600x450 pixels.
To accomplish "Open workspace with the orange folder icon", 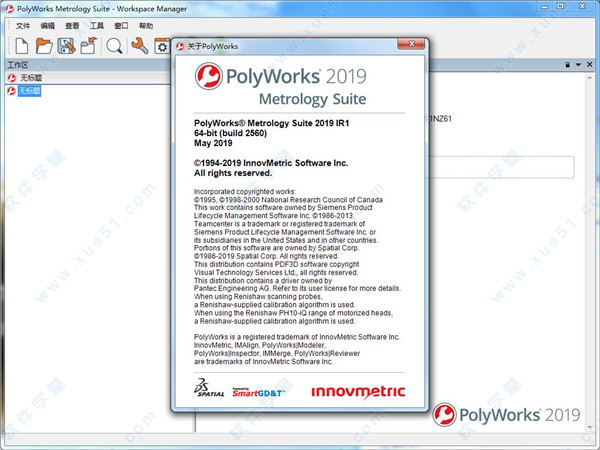I will [44, 46].
